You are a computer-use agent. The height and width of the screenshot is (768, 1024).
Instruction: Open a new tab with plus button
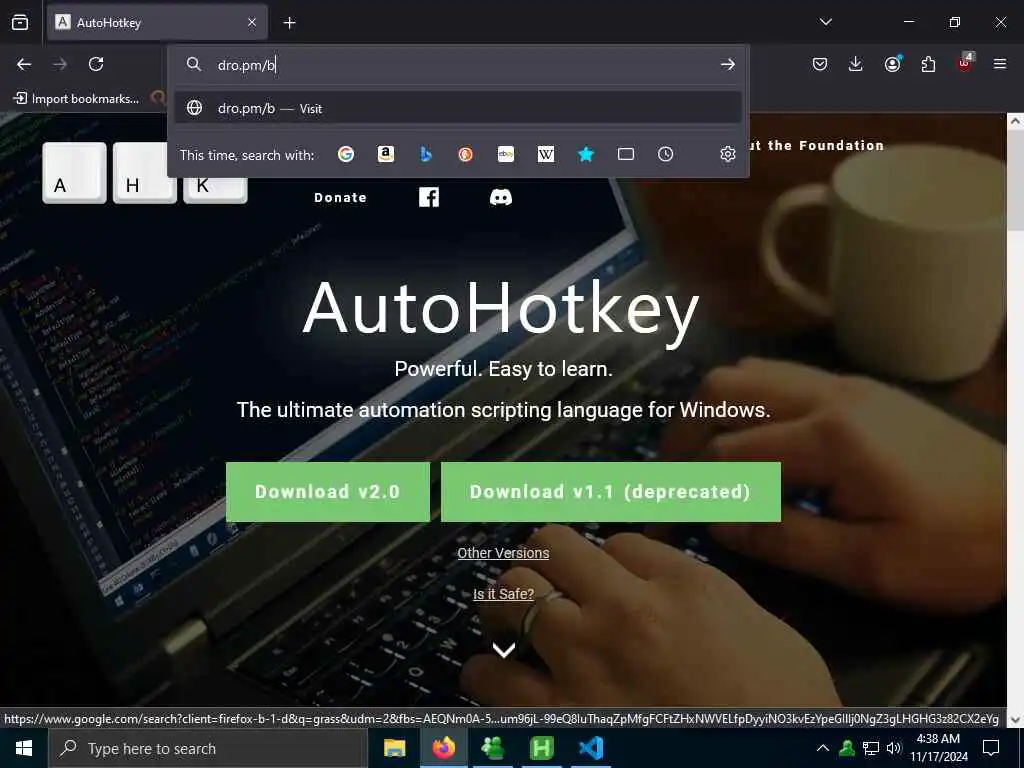290,23
